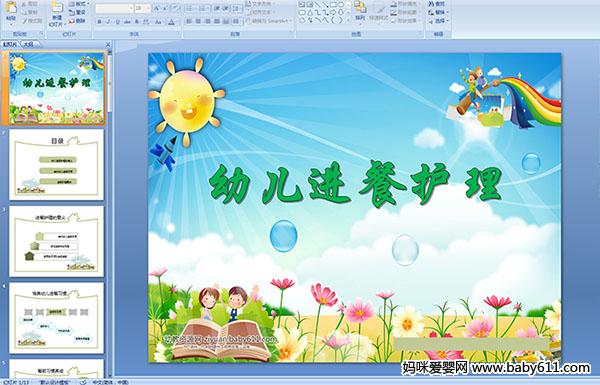Click the Find binoculars icon
600x385 pixels.
[437, 3]
